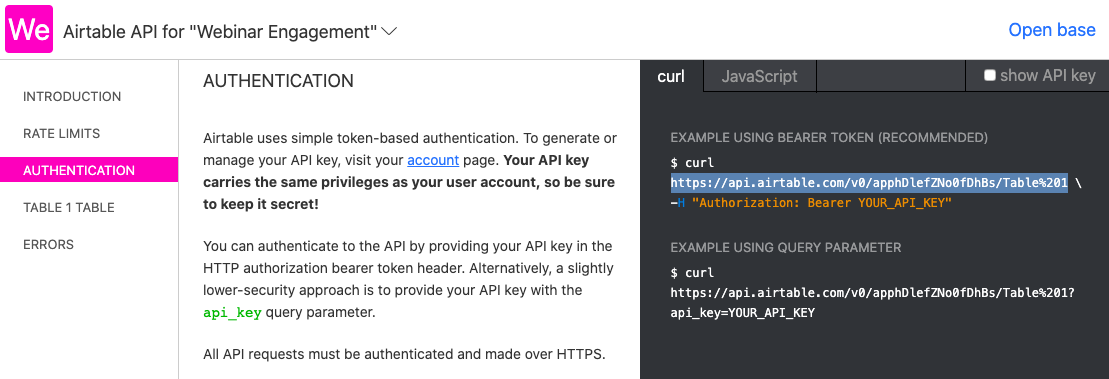Click api_key=YOUR_API_KEY text
Image resolution: width=1109 pixels, height=379 pixels.
click(743, 312)
